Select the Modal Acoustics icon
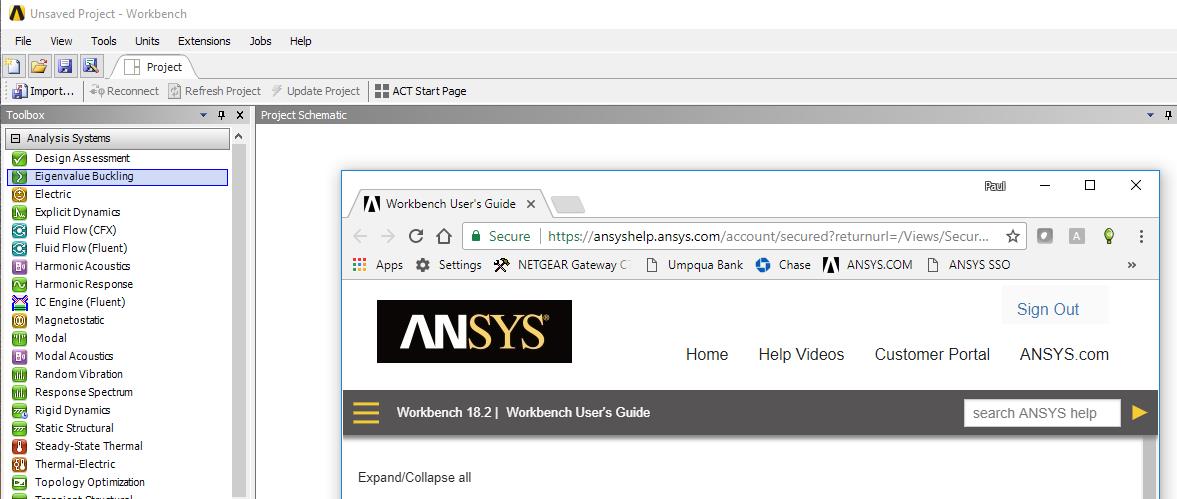This screenshot has width=1177, height=499. 20,356
